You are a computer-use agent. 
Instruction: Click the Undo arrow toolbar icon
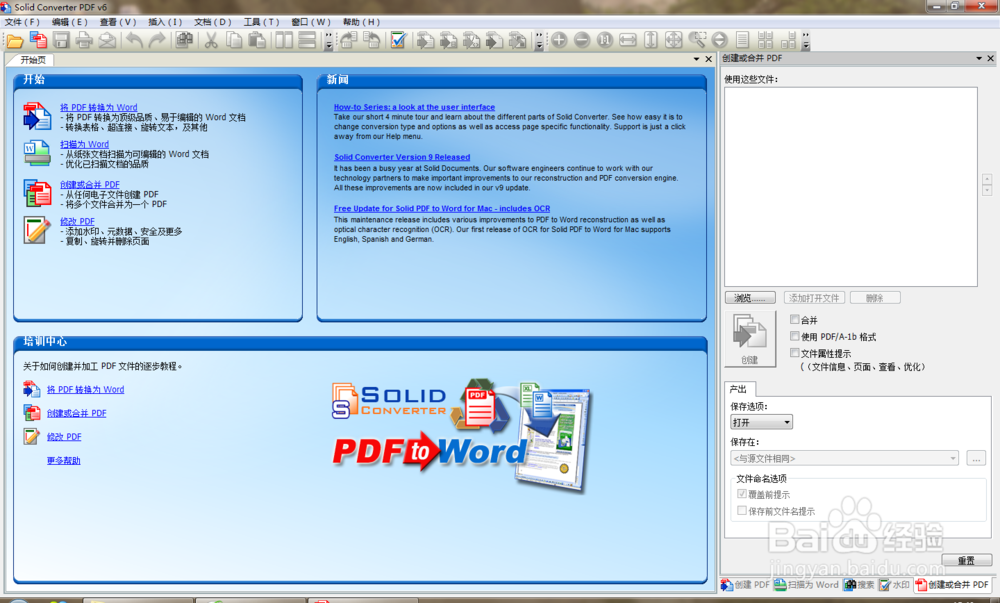(x=134, y=40)
